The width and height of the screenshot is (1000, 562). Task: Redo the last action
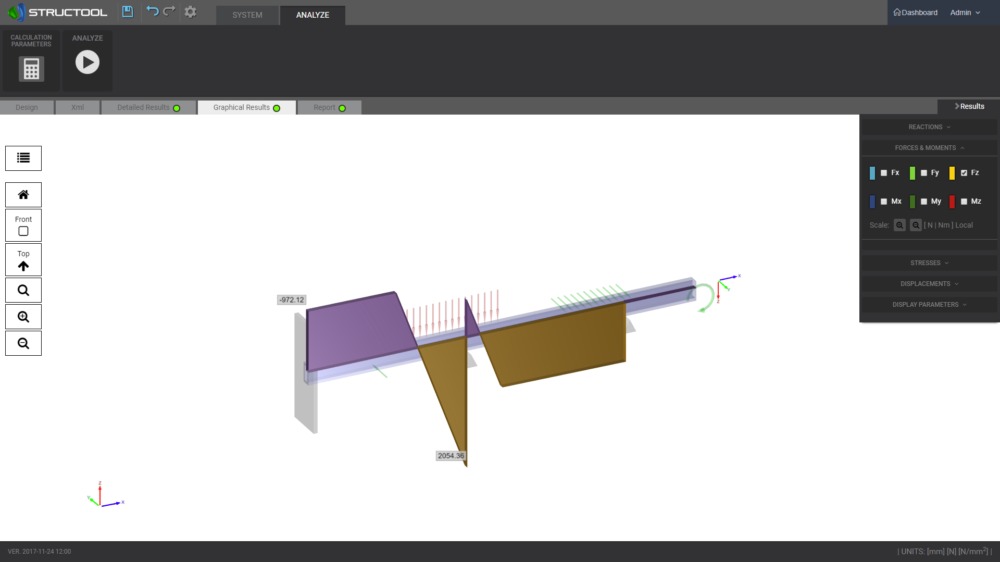click(169, 11)
